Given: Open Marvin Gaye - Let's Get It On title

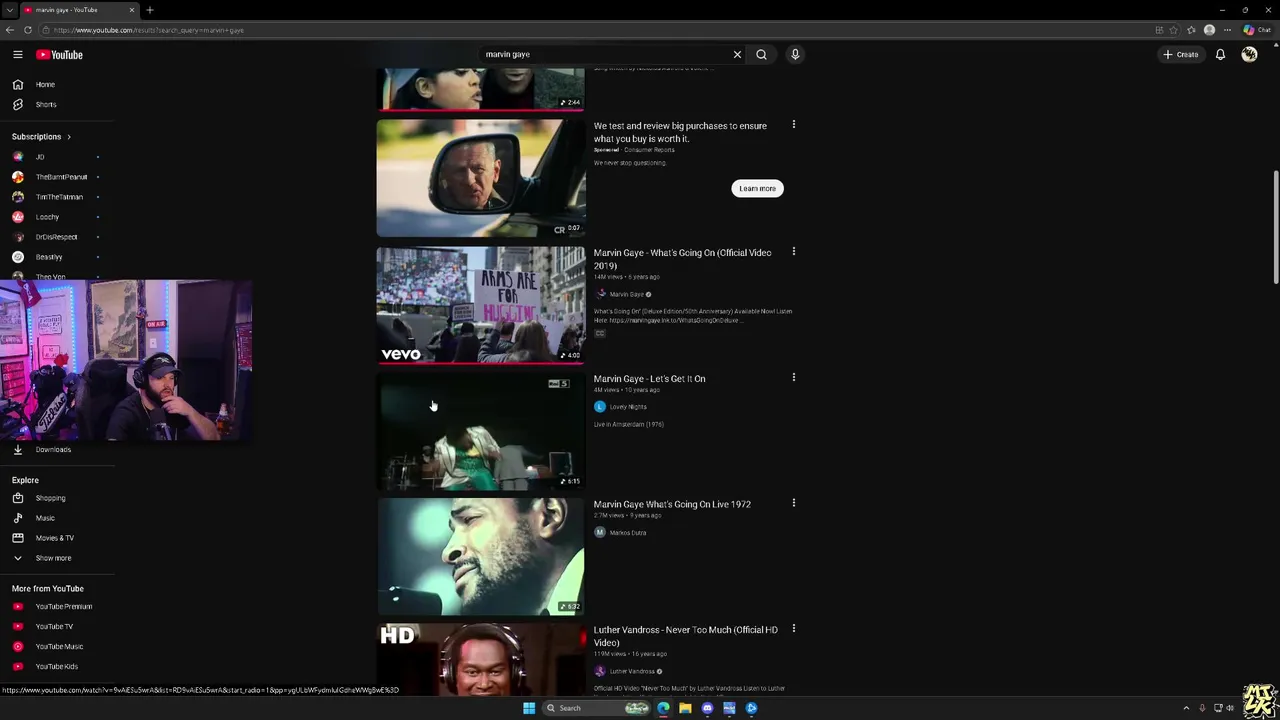Looking at the screenshot, I should pyautogui.click(x=649, y=379).
